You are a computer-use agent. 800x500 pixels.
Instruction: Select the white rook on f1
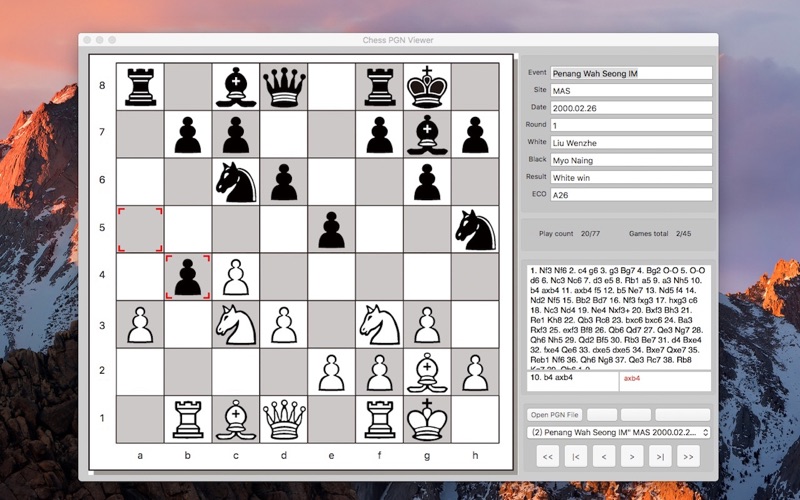pos(380,420)
